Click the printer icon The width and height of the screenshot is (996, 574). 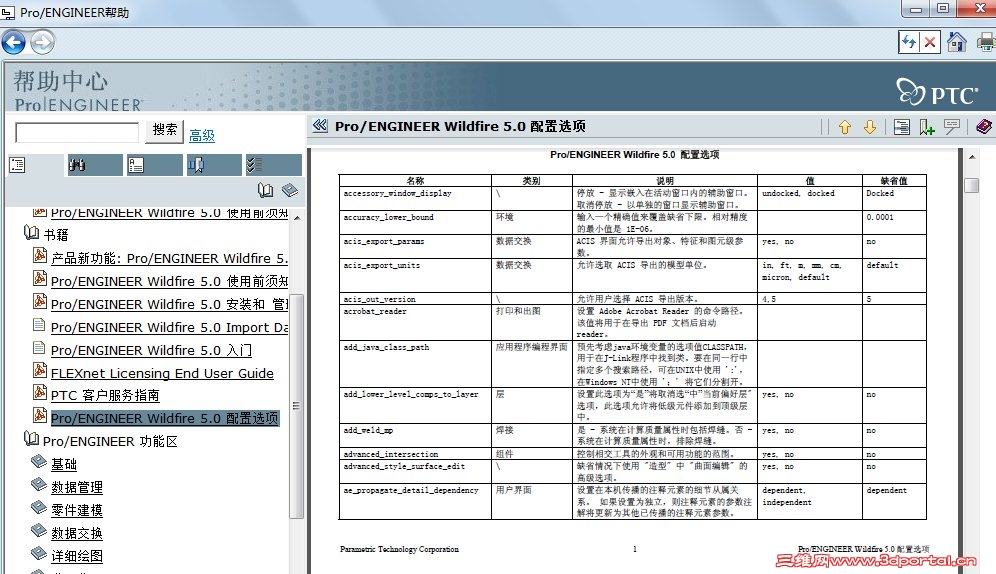pos(986,43)
